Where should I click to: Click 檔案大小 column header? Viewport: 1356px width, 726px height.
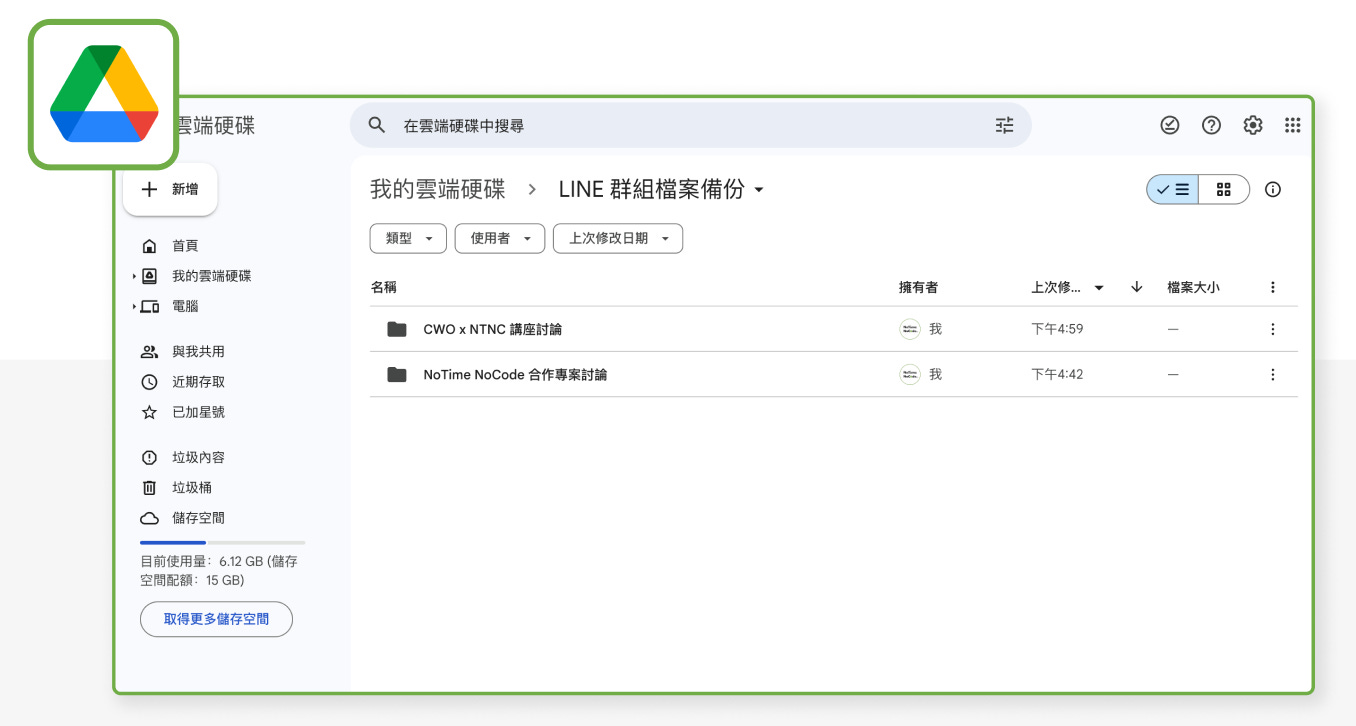tap(1193, 287)
